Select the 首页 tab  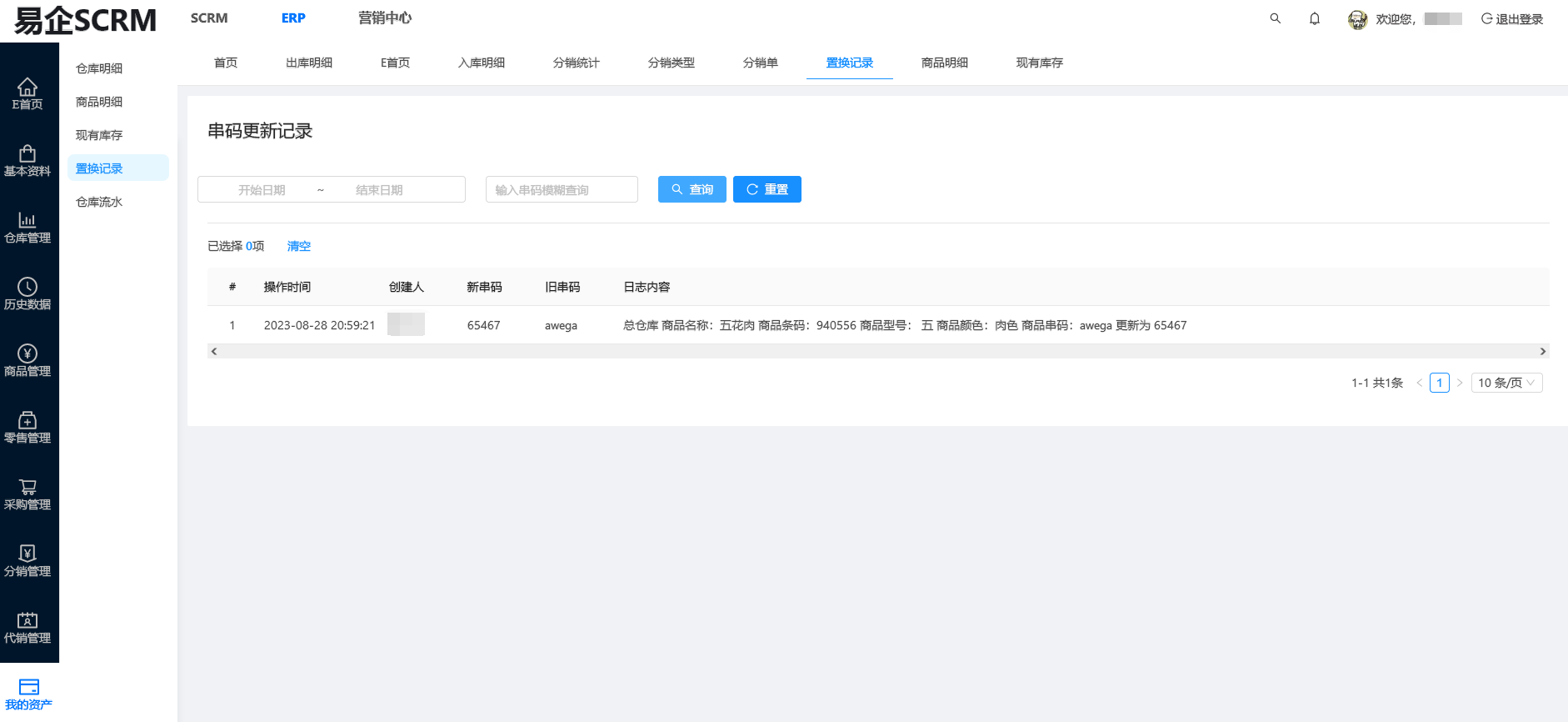coord(226,63)
